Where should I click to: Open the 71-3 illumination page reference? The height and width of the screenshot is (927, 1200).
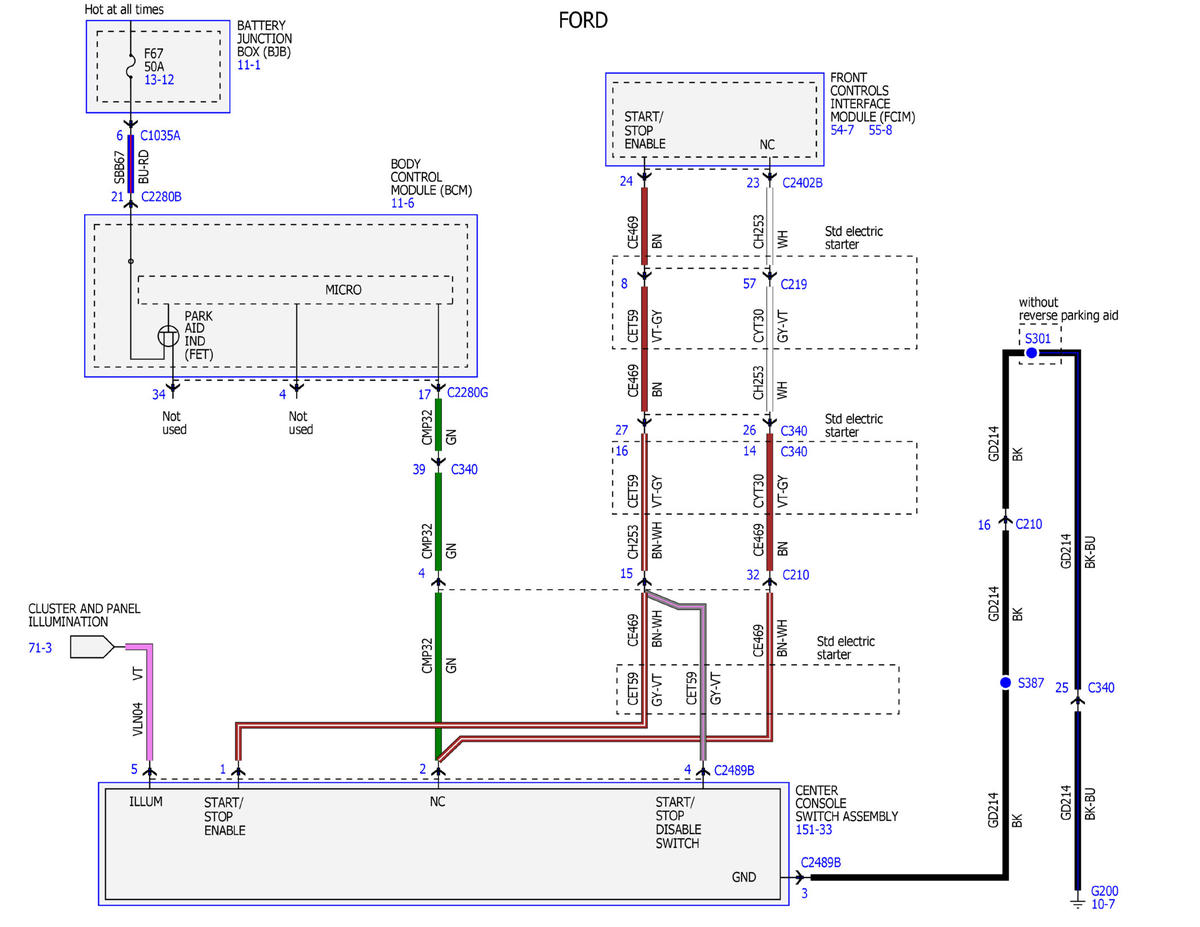coord(41,648)
